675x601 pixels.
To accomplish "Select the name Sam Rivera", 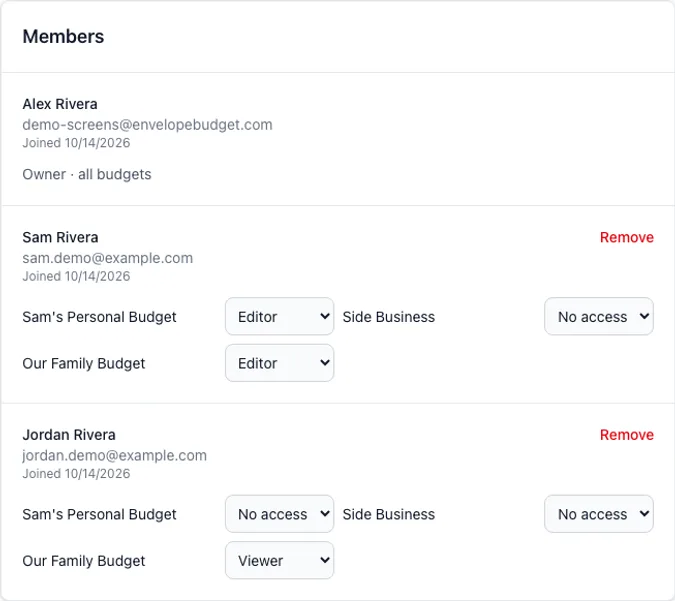I will 60,237.
